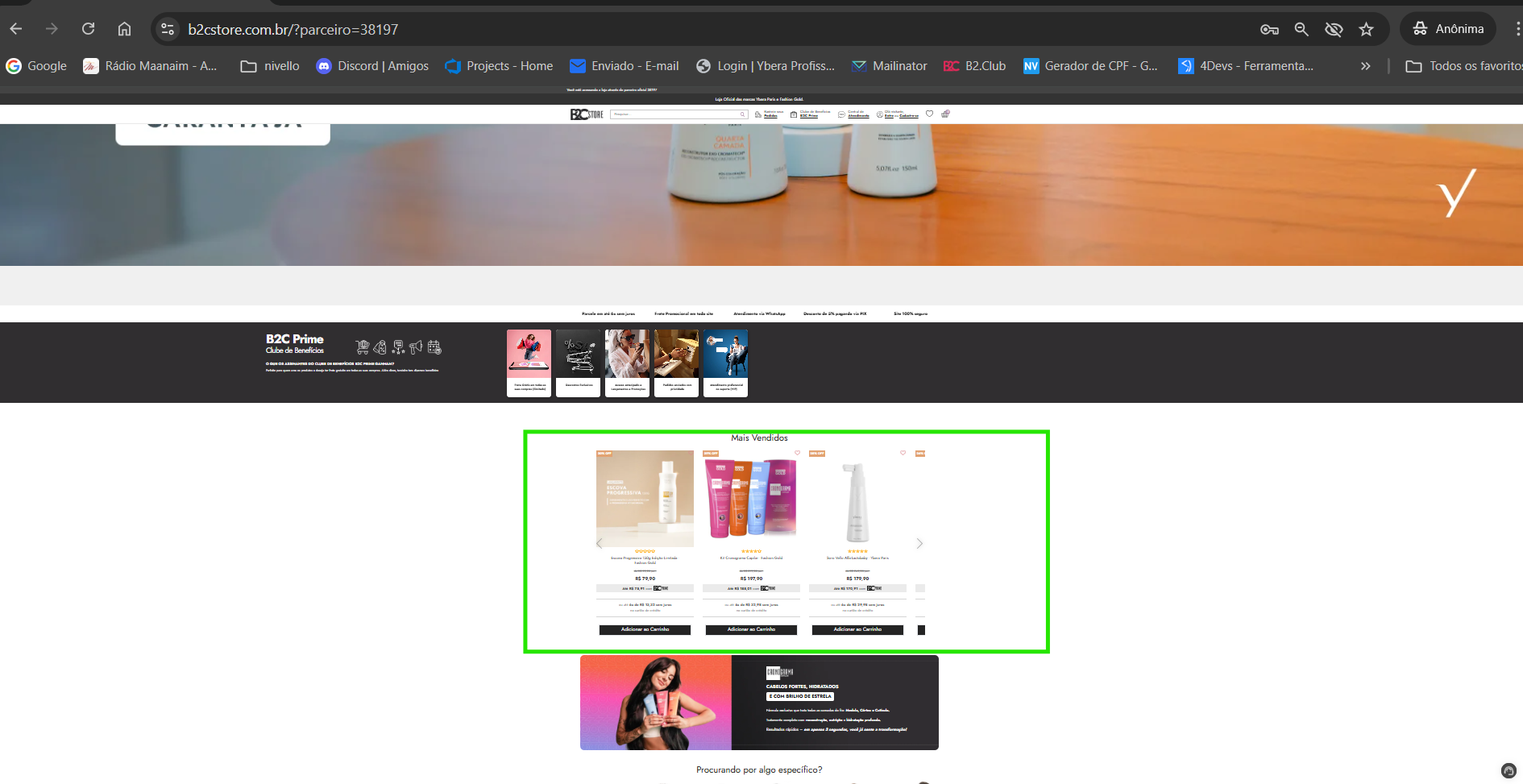Open the Entre ou Cadastre-se account link
The height and width of the screenshot is (784, 1523).
898,114
